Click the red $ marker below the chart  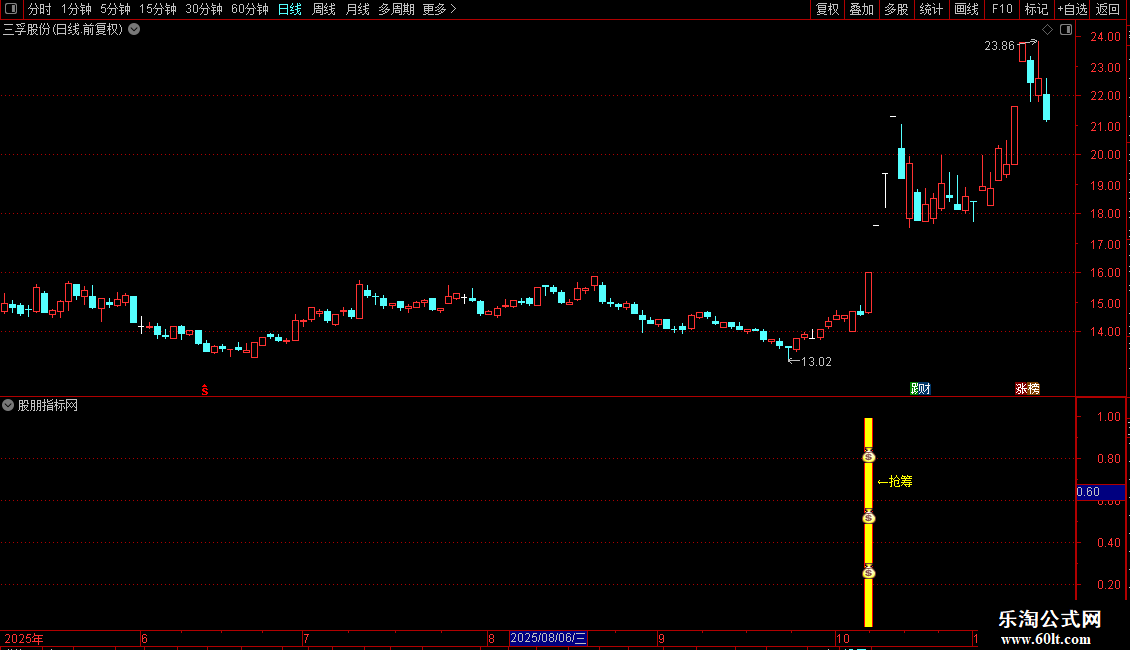point(205,390)
